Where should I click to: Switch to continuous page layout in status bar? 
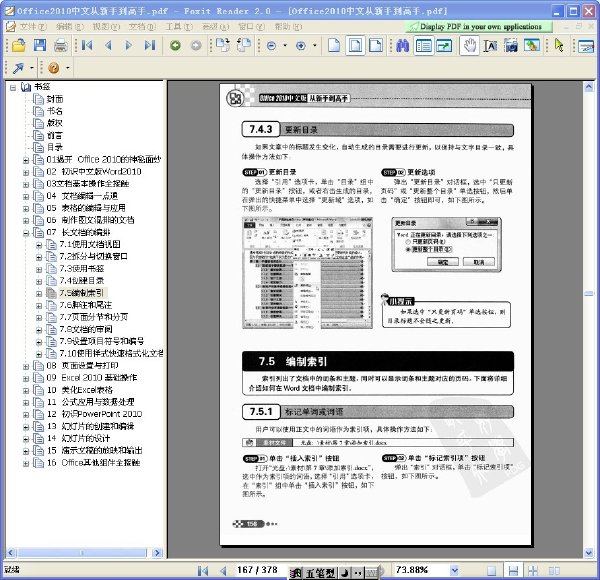pos(513,571)
